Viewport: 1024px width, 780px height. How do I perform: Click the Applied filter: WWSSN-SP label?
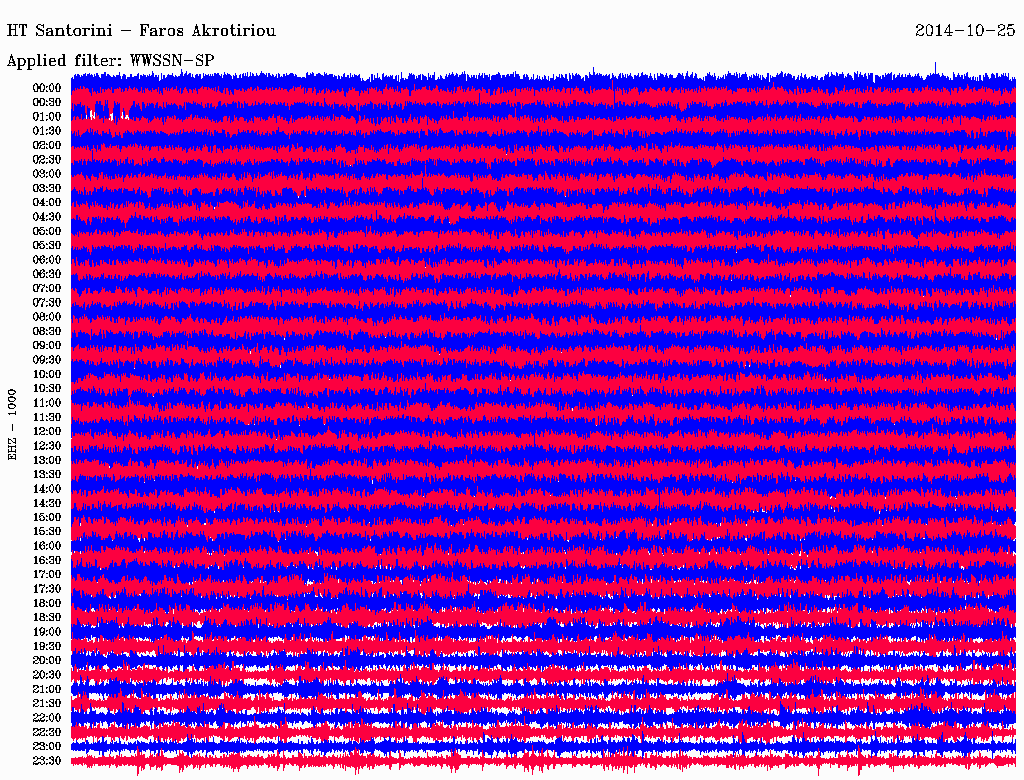[x=110, y=61]
